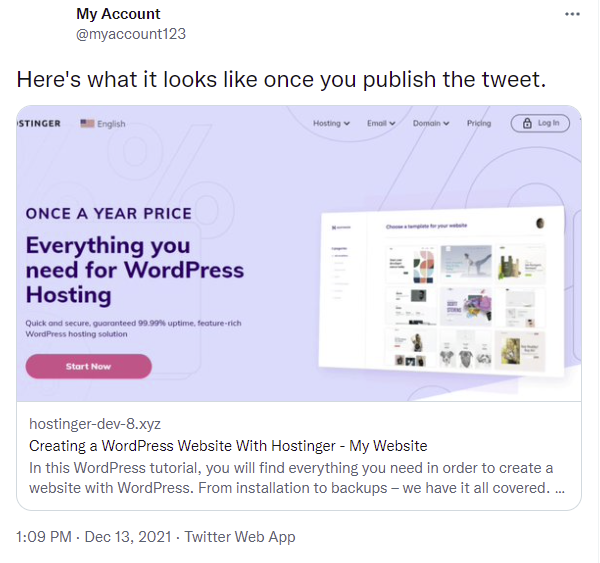Open the tweet's three-dot more menu

click(x=572, y=14)
